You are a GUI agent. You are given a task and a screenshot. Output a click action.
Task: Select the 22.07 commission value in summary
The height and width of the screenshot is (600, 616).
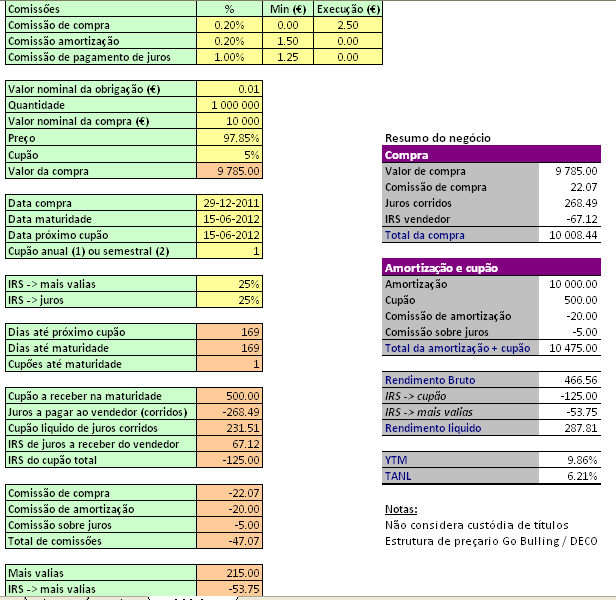[x=570, y=187]
